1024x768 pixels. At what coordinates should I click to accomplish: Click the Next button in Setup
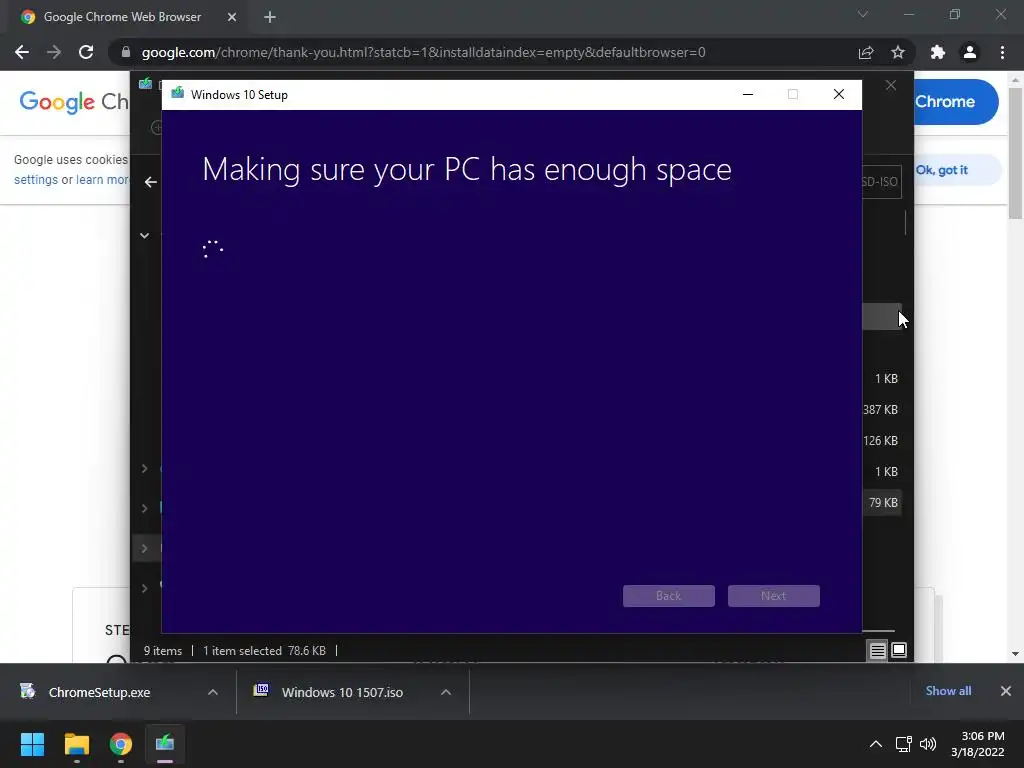pyautogui.click(x=773, y=596)
